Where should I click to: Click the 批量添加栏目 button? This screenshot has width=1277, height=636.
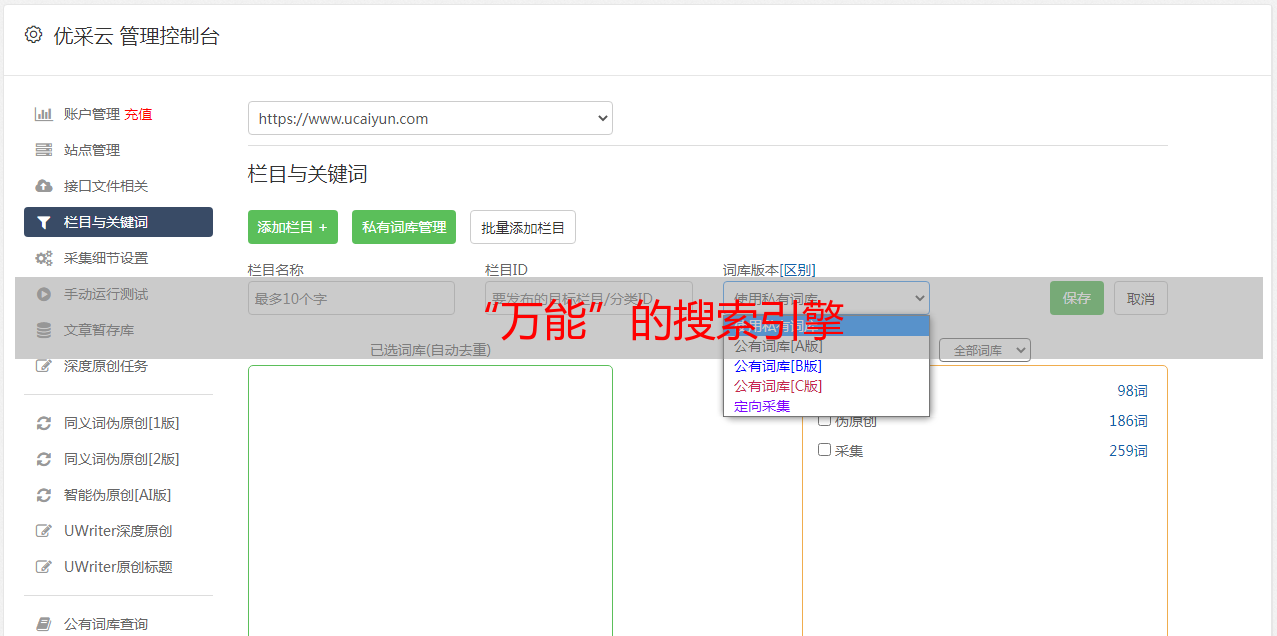pos(523,227)
